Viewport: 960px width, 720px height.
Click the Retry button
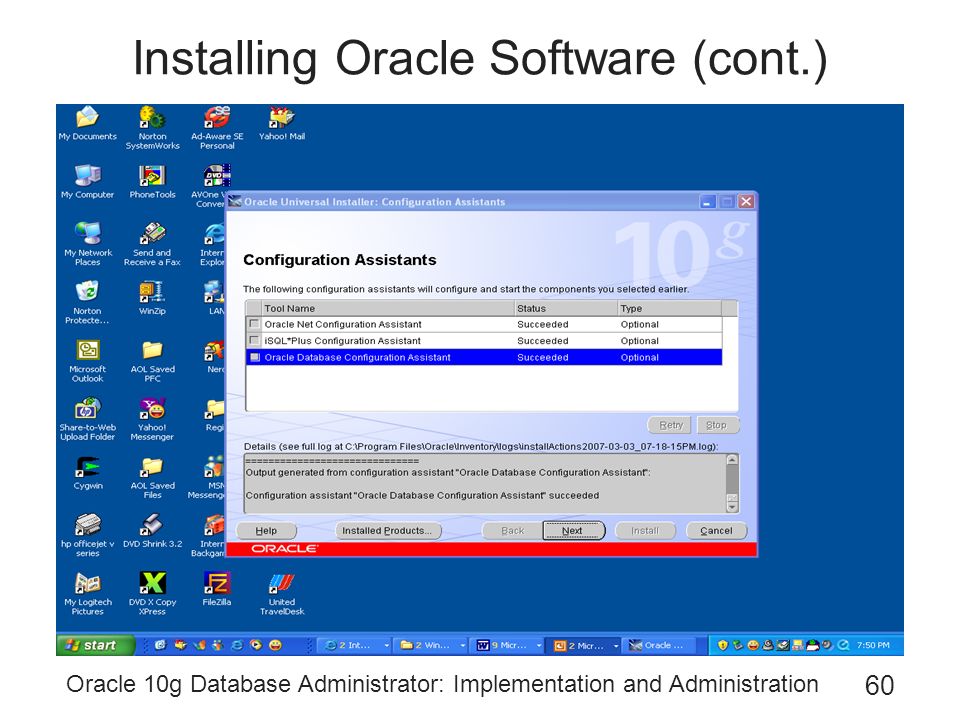coord(670,425)
